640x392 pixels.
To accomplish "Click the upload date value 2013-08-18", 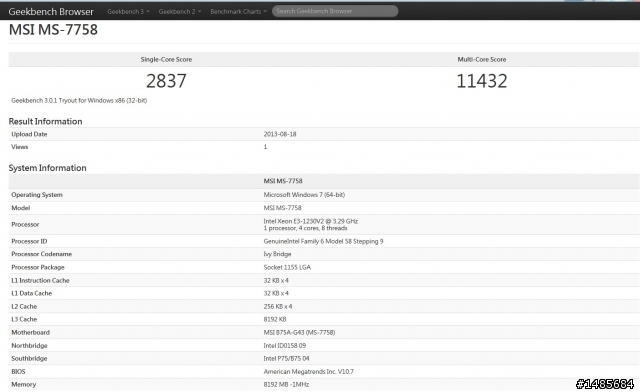I will pos(280,134).
